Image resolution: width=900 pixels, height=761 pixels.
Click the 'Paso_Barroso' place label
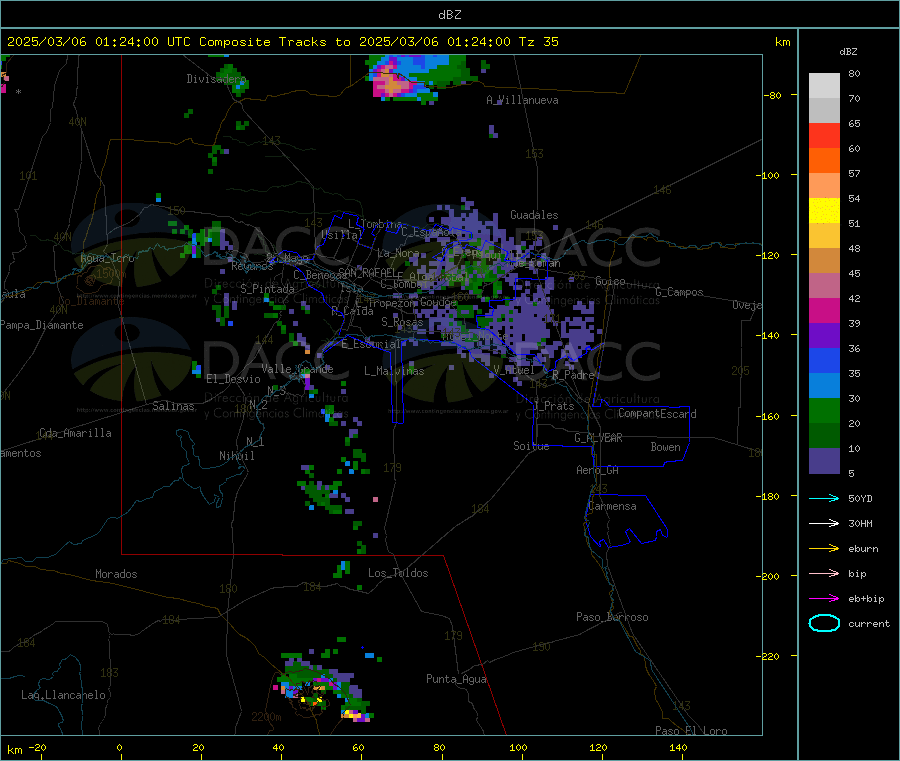[612, 617]
